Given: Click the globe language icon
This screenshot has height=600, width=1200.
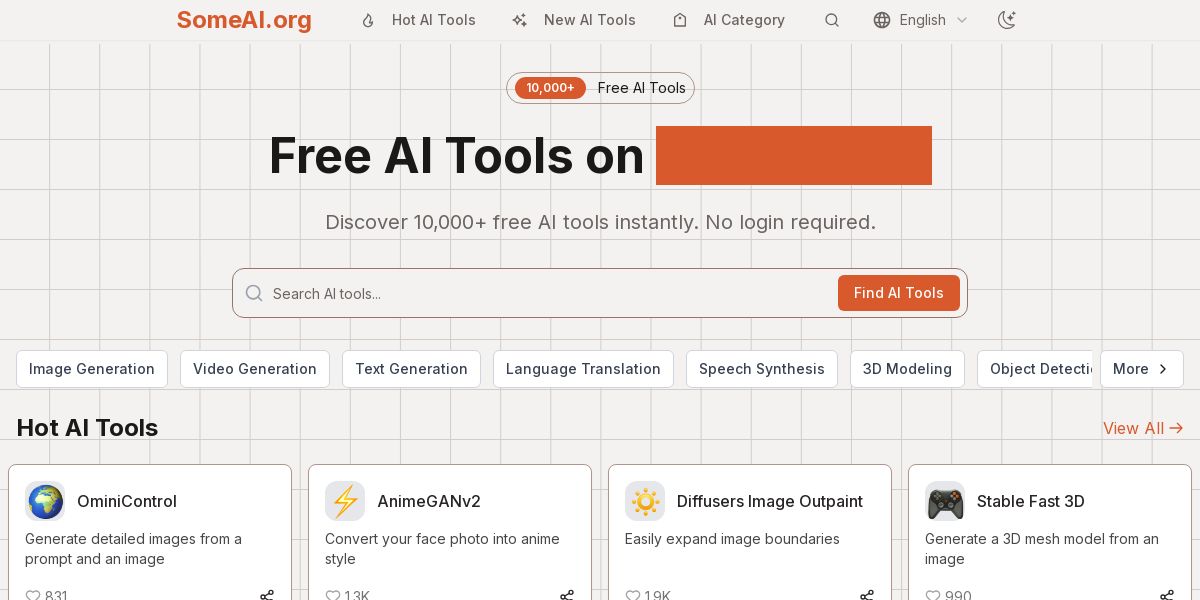Looking at the screenshot, I should point(882,20).
